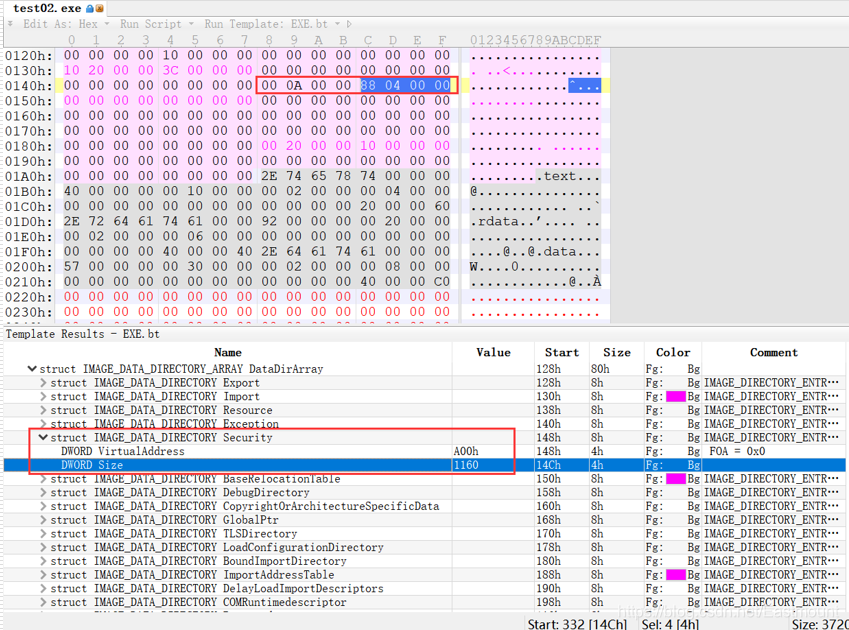Click the lock icon on test02.exe tab
The height and width of the screenshot is (630, 849).
[x=90, y=8]
